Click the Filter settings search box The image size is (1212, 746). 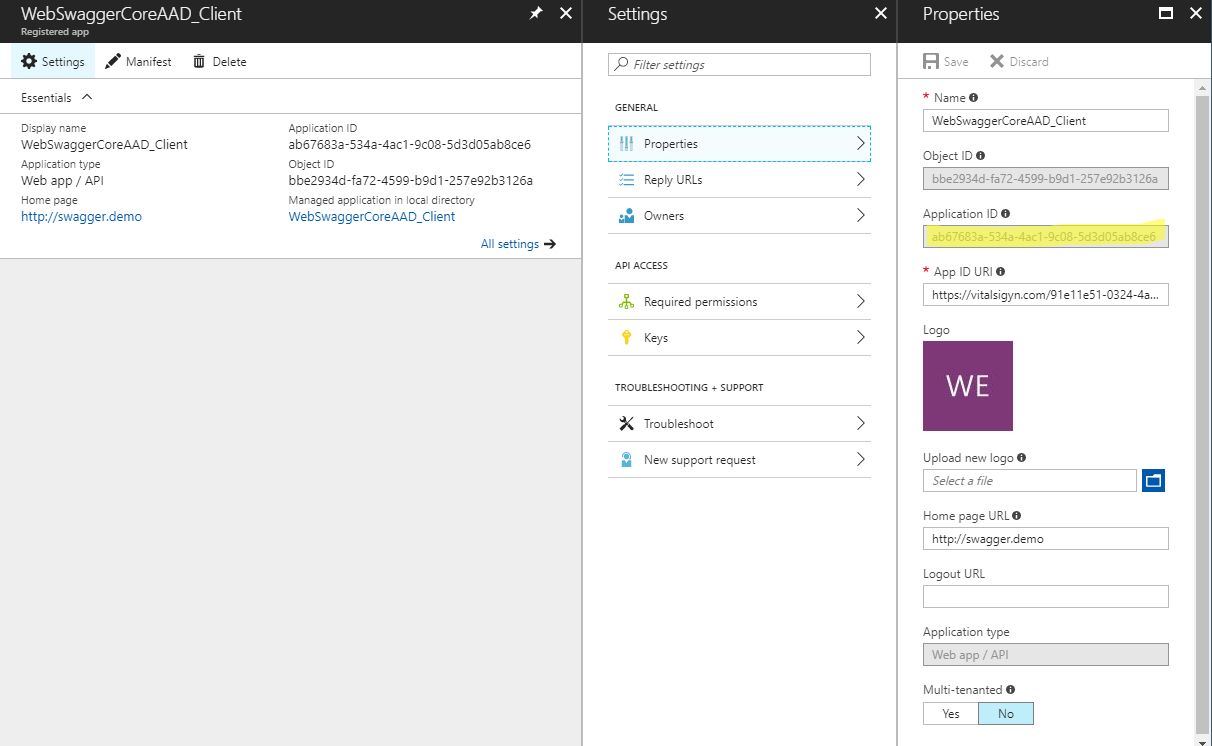point(739,65)
